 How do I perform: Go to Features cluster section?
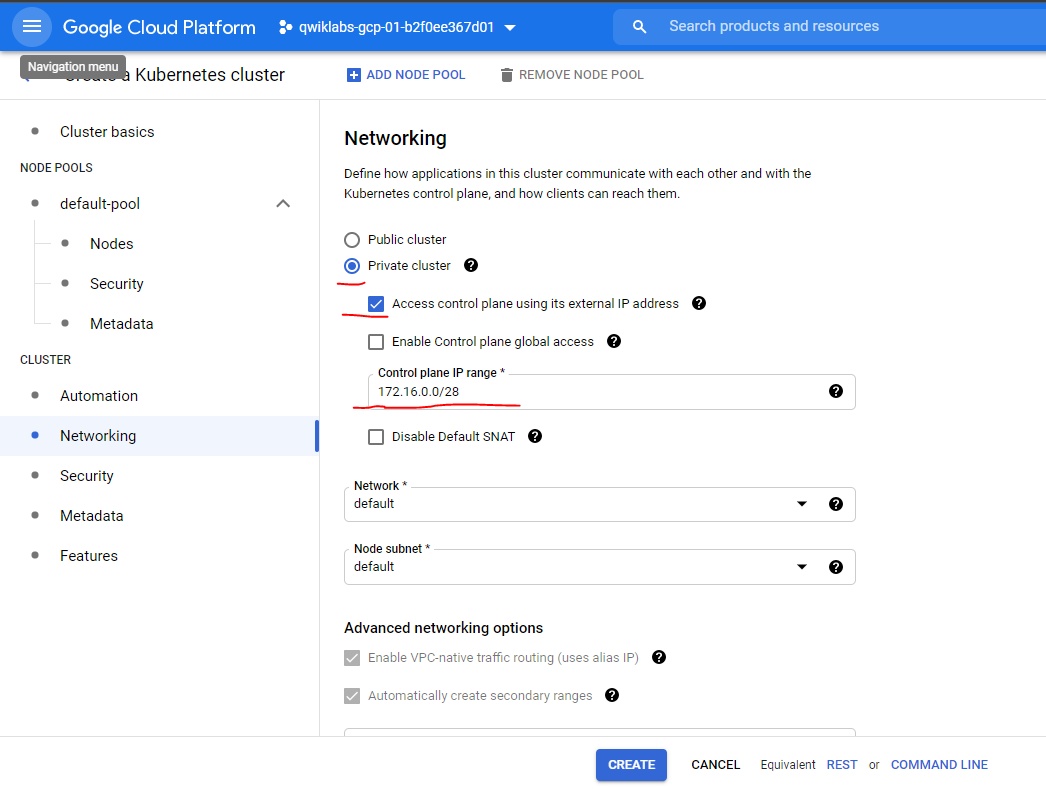pyautogui.click(x=89, y=556)
